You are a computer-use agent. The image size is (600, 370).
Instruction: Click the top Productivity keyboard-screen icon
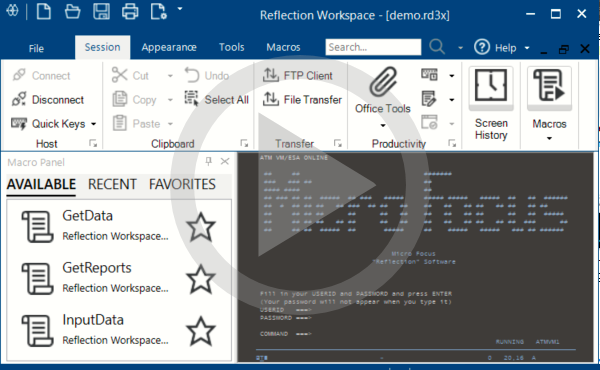pyautogui.click(x=429, y=75)
